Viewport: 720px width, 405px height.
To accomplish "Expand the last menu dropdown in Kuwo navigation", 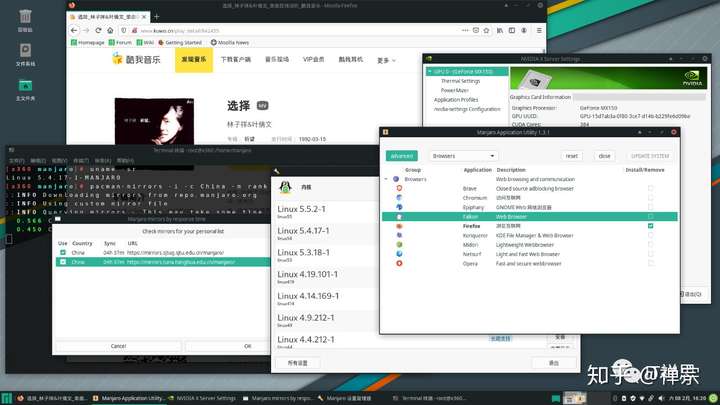I will pyautogui.click(x=386, y=60).
